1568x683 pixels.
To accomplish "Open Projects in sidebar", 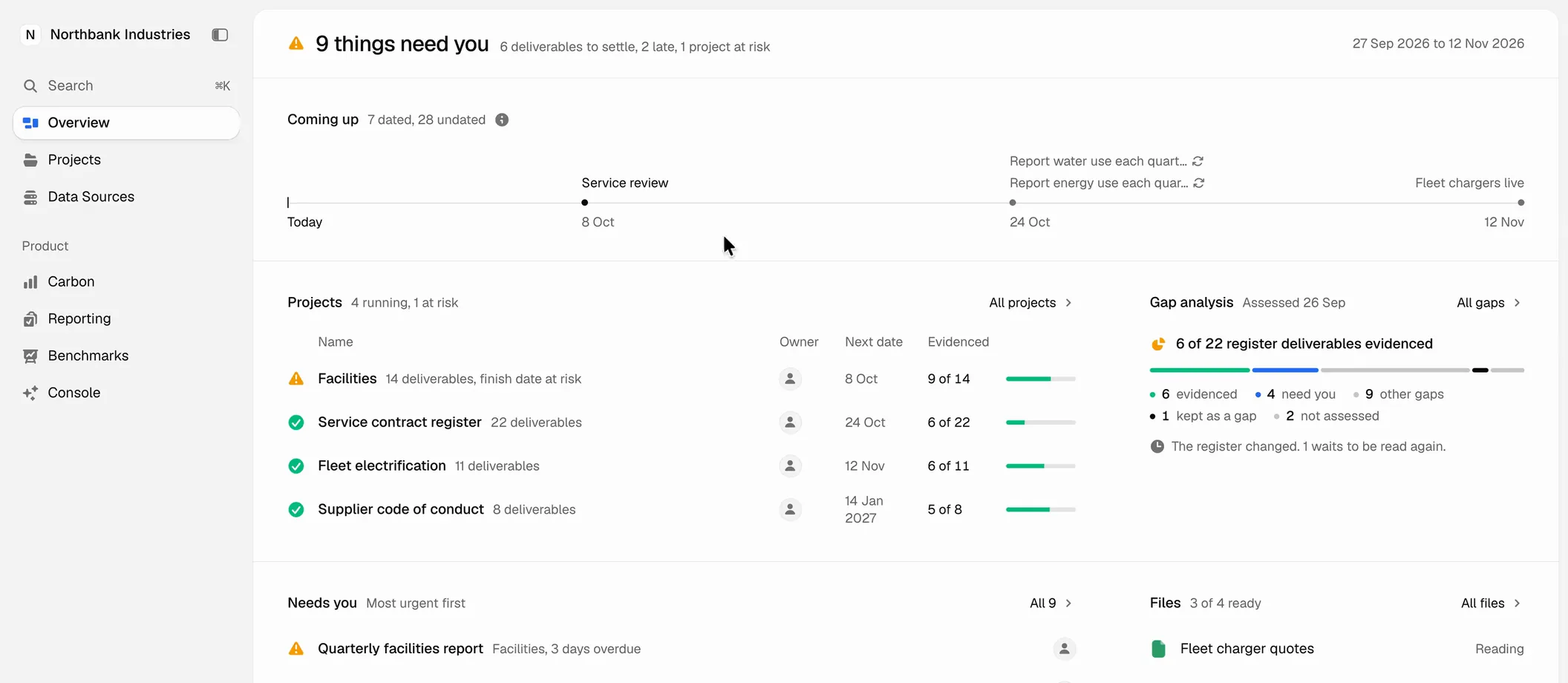I will (x=126, y=160).
